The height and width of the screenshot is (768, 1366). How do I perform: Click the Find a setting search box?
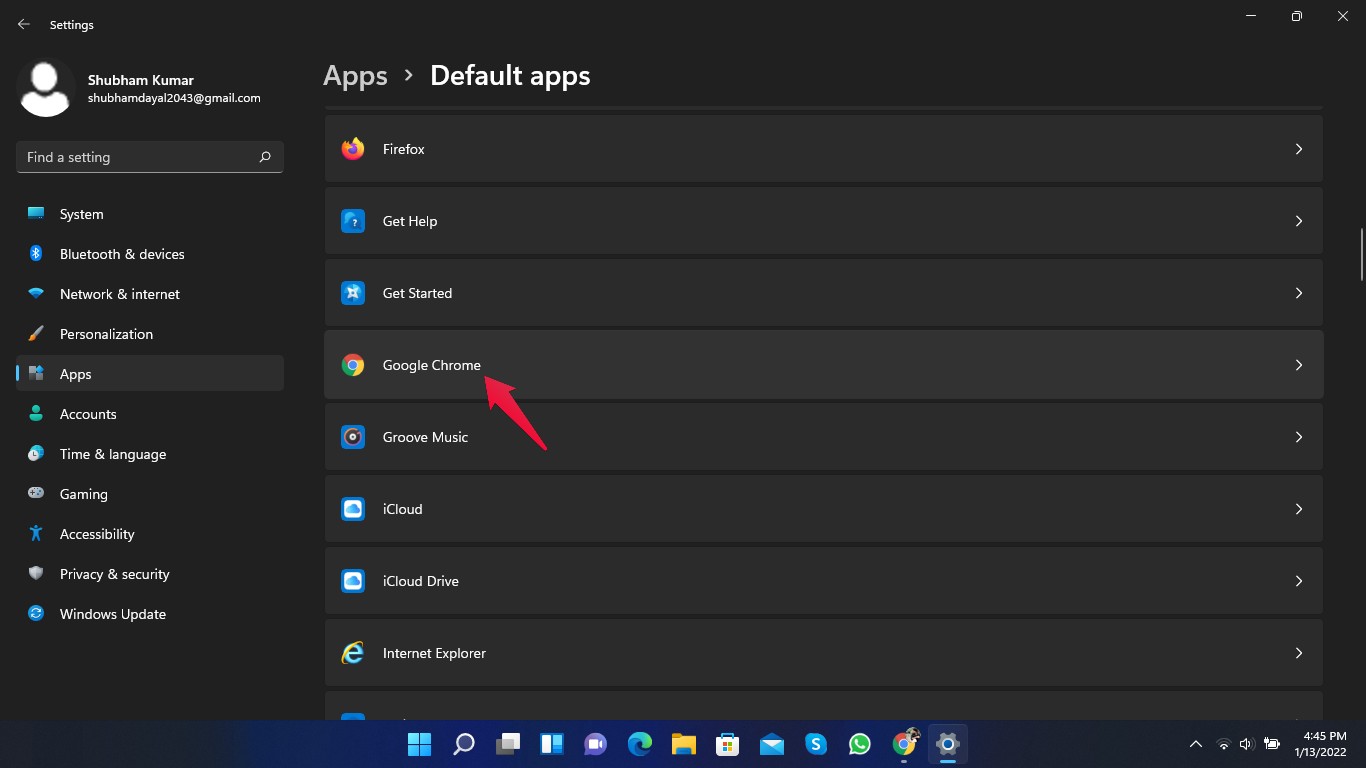(140, 157)
